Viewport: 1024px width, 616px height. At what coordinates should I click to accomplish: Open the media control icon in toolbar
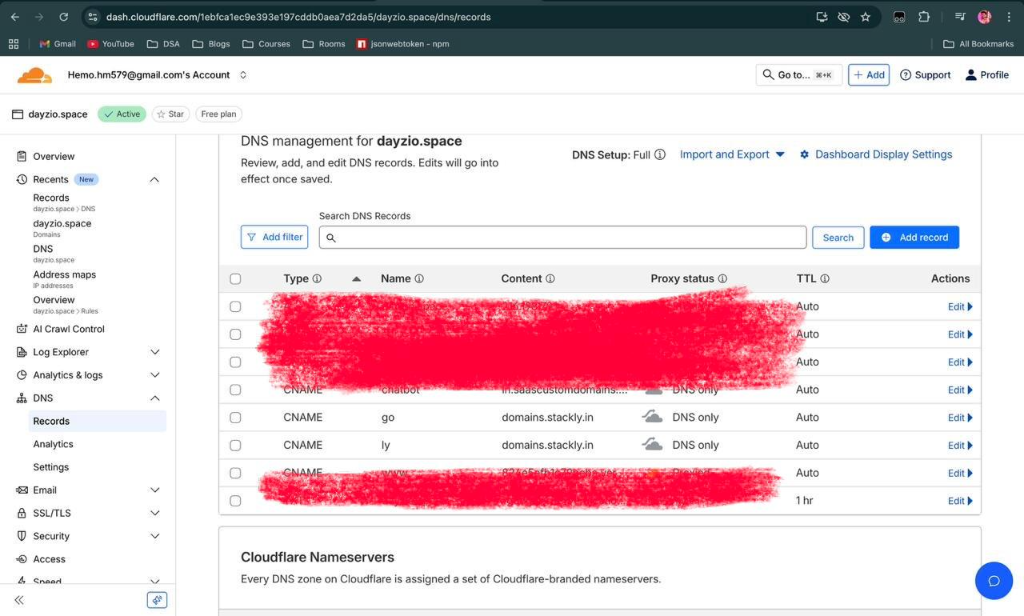pos(959,17)
